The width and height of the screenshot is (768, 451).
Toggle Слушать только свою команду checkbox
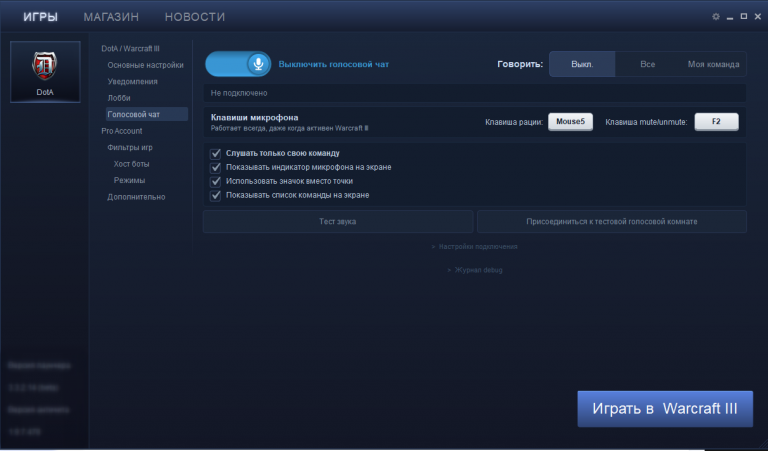pos(216,154)
